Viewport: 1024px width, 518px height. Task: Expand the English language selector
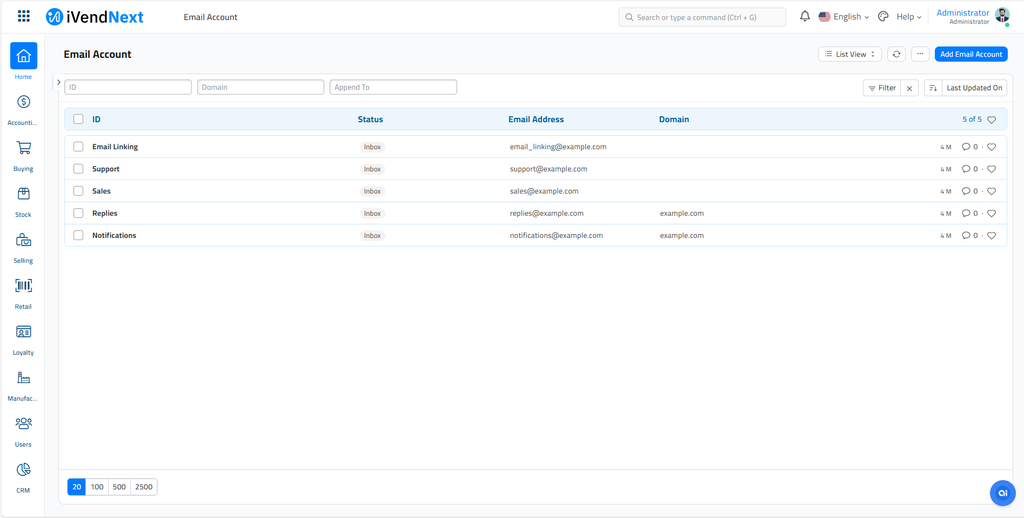[x=845, y=17]
